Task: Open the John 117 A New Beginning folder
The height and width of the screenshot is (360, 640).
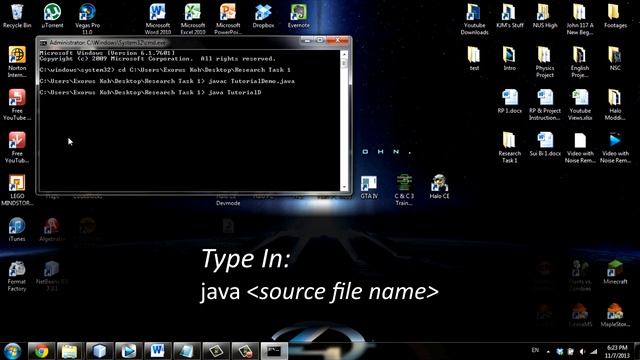Action: coord(580,19)
